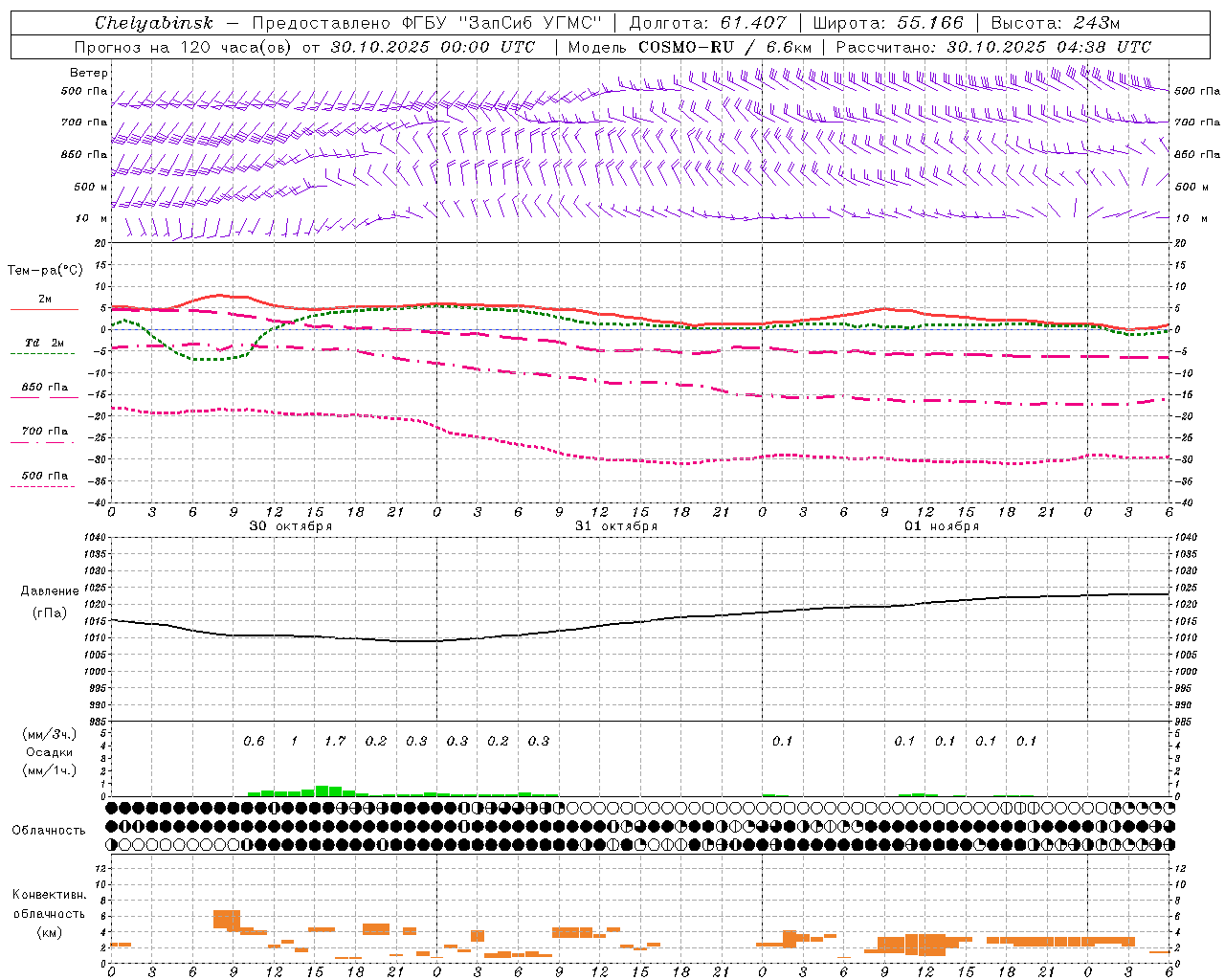This screenshot has height=980, width=1225.
Task: Click the 'Td 2м' dew point legend entry
Action: 45,343
